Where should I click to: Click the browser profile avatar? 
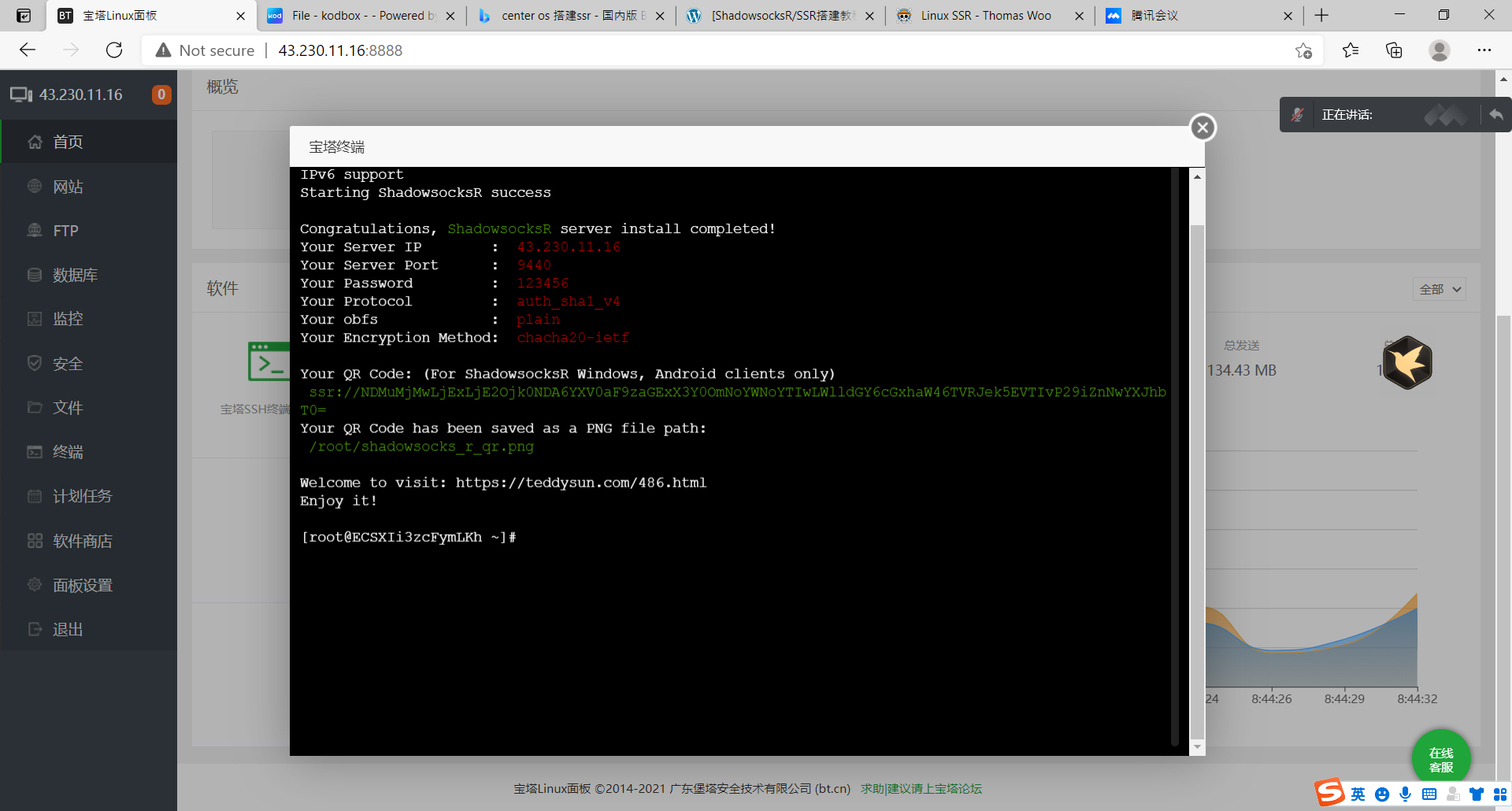pyautogui.click(x=1440, y=50)
